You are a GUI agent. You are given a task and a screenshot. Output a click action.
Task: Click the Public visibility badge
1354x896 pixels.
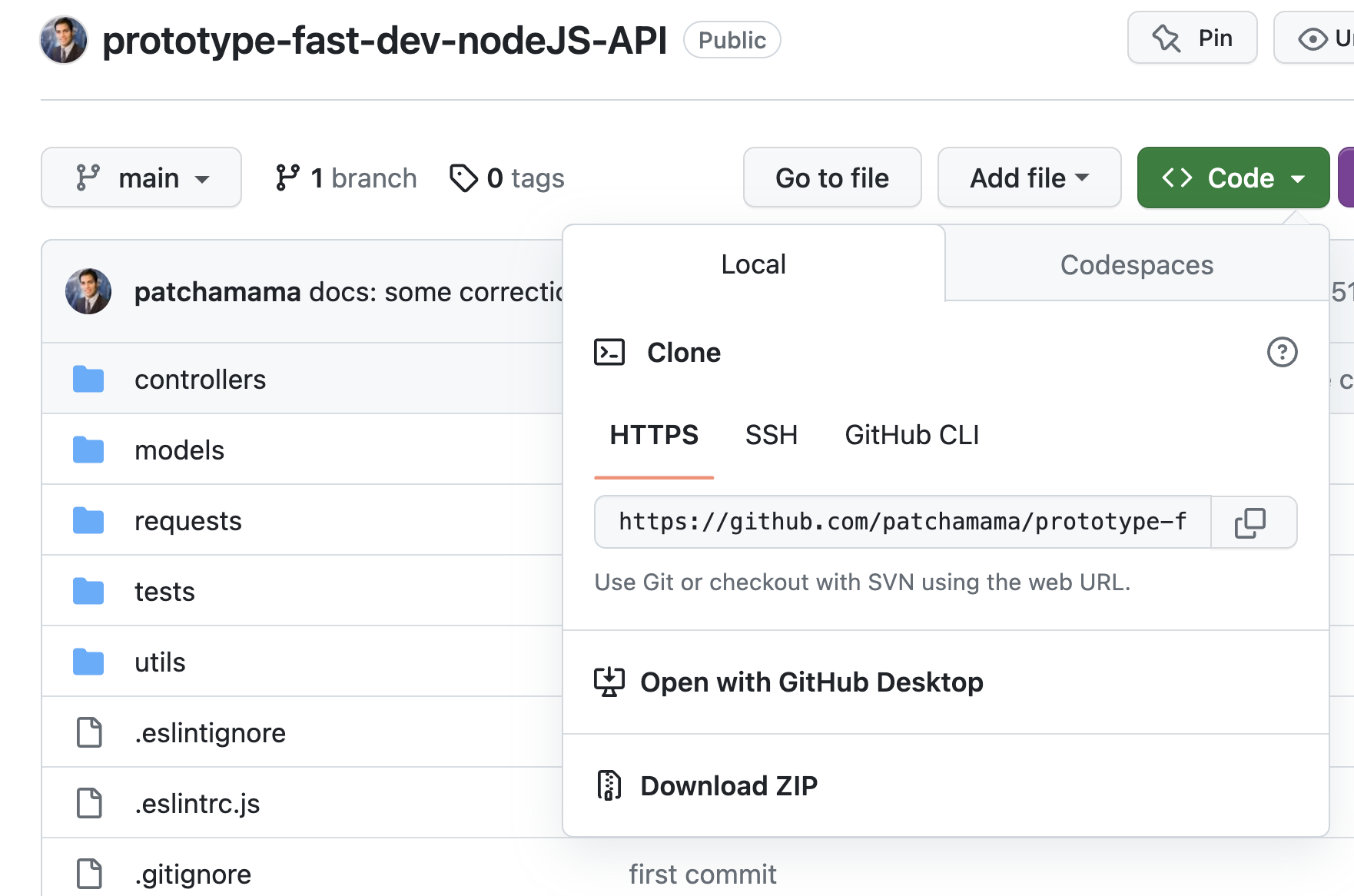[732, 40]
